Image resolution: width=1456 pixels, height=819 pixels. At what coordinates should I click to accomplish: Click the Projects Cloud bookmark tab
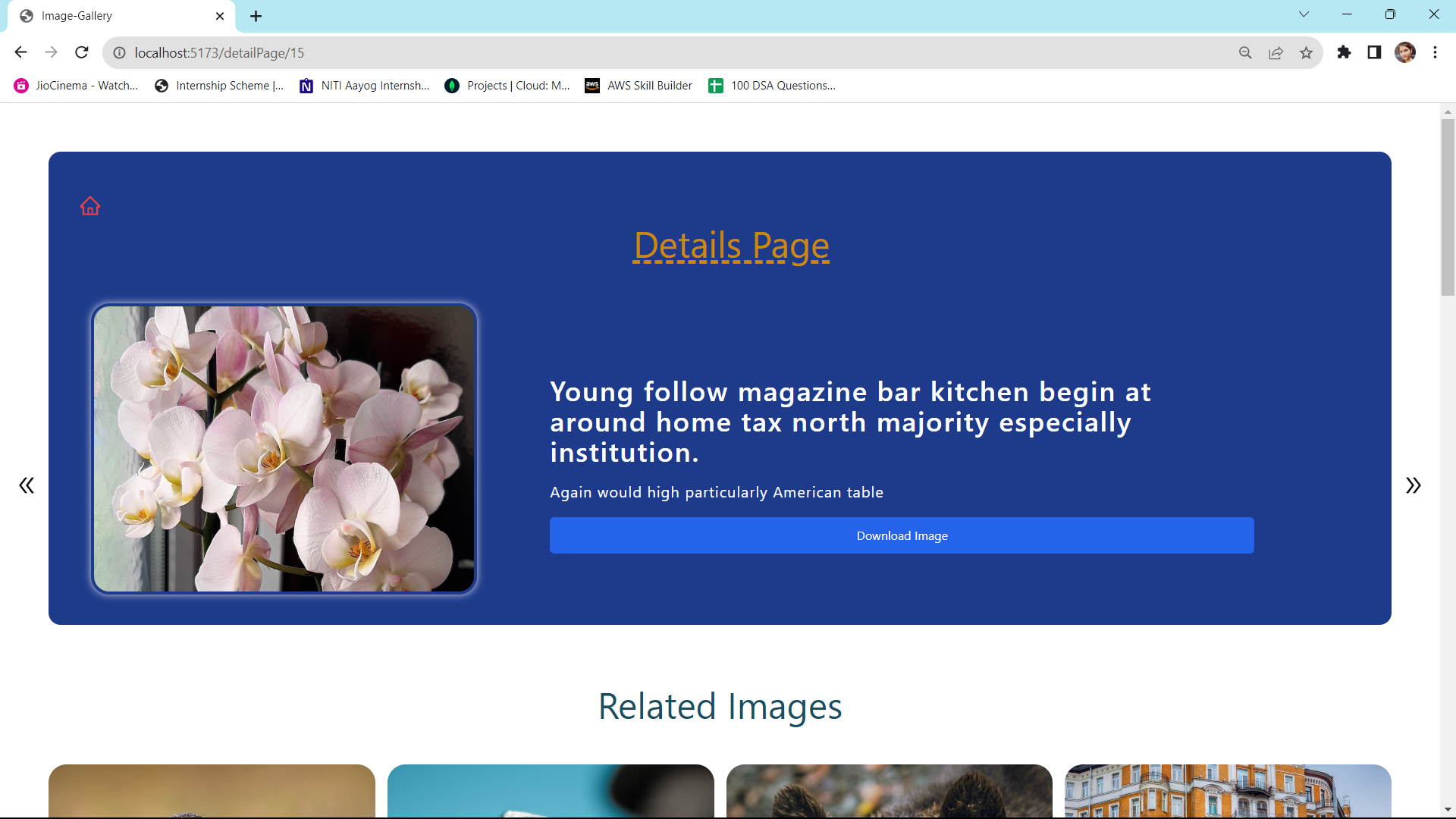coord(517,85)
